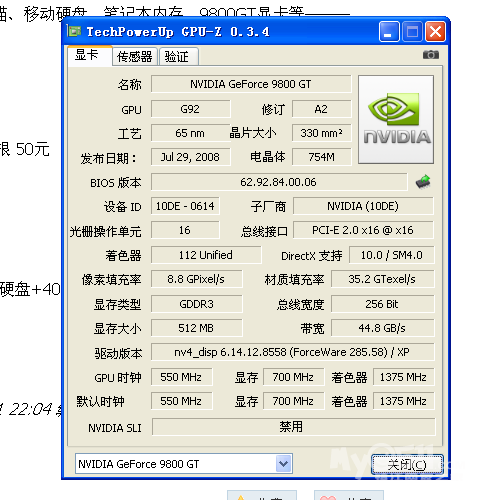Click the driver version nv4_disp field

(x=293, y=352)
